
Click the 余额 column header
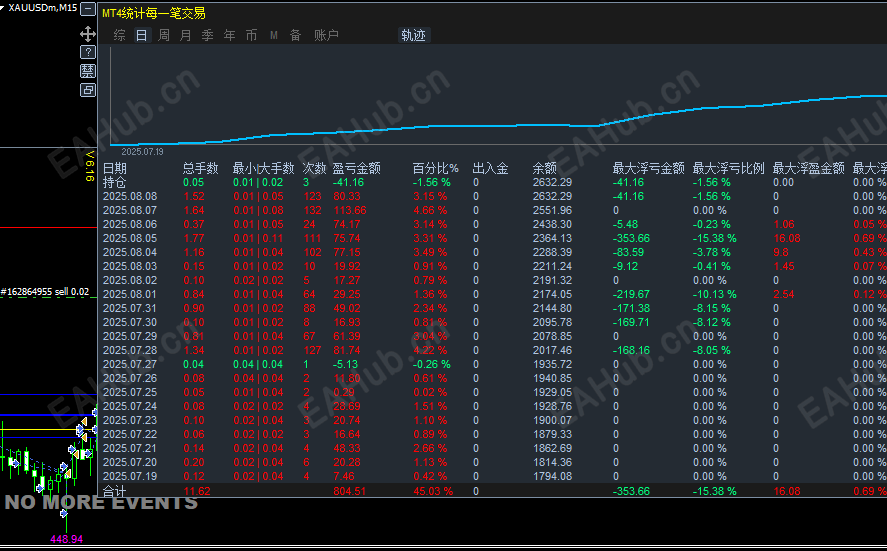[x=545, y=169]
